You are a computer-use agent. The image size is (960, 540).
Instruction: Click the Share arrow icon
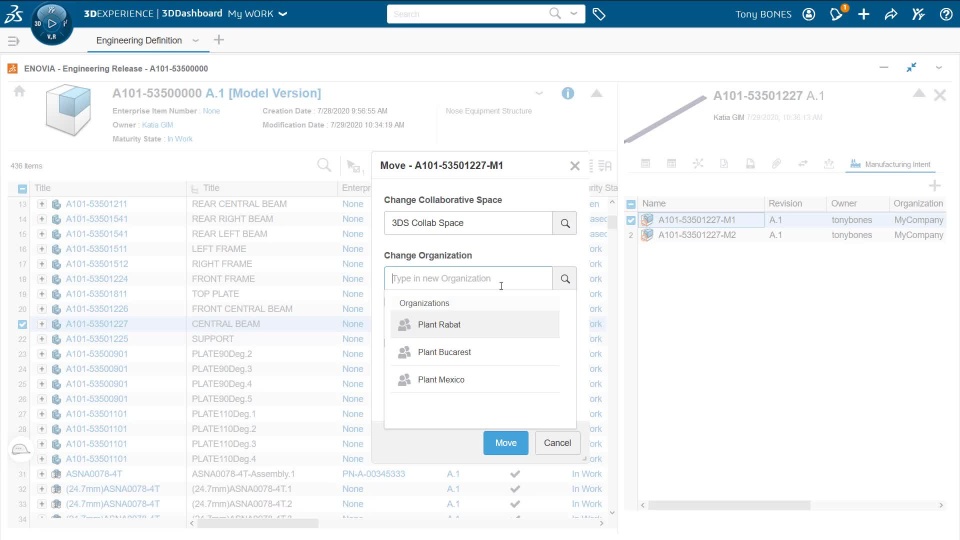tap(891, 14)
